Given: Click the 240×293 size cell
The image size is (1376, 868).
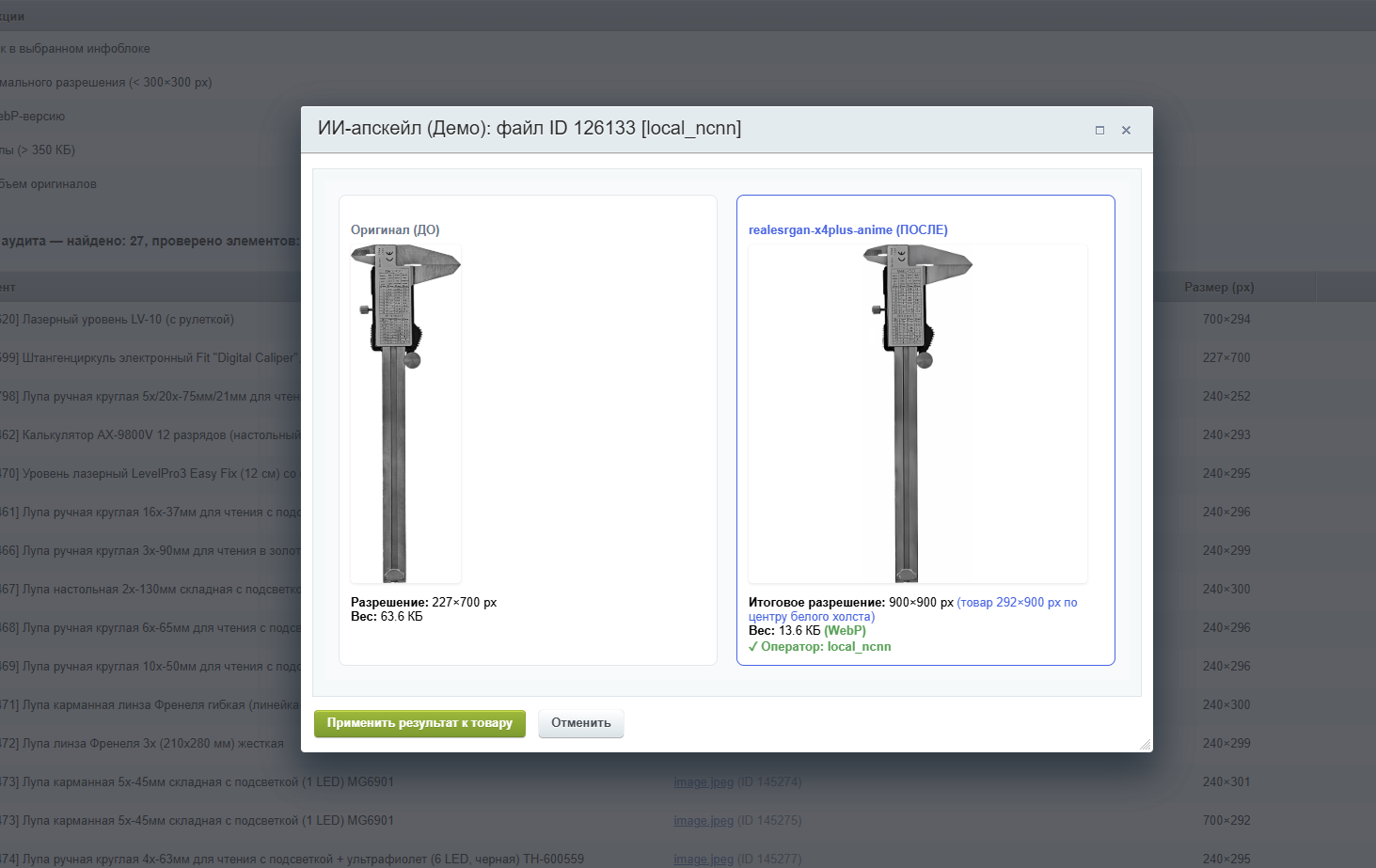Looking at the screenshot, I should [x=1226, y=435].
